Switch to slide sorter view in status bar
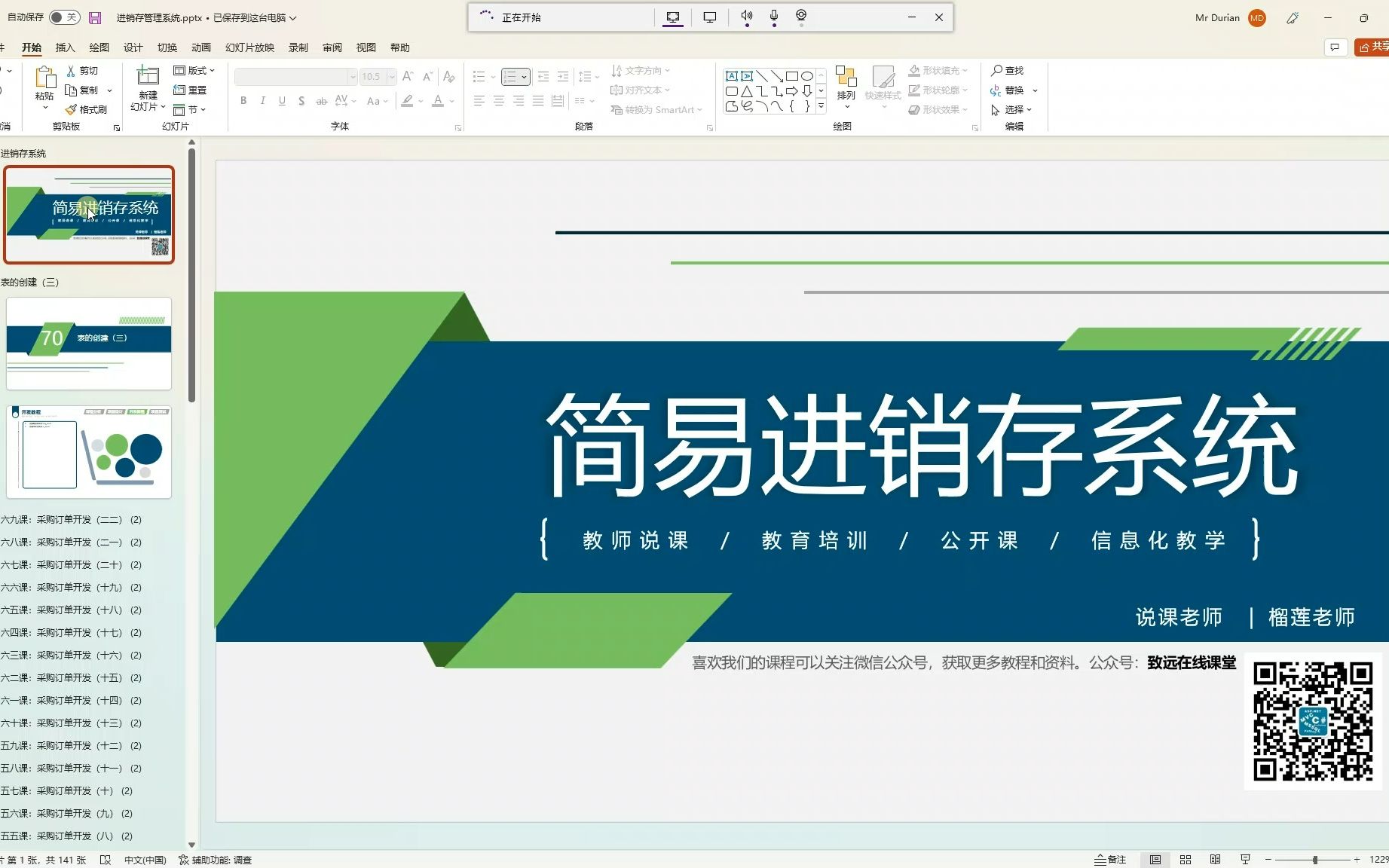This screenshot has height=868, width=1389. [1185, 859]
